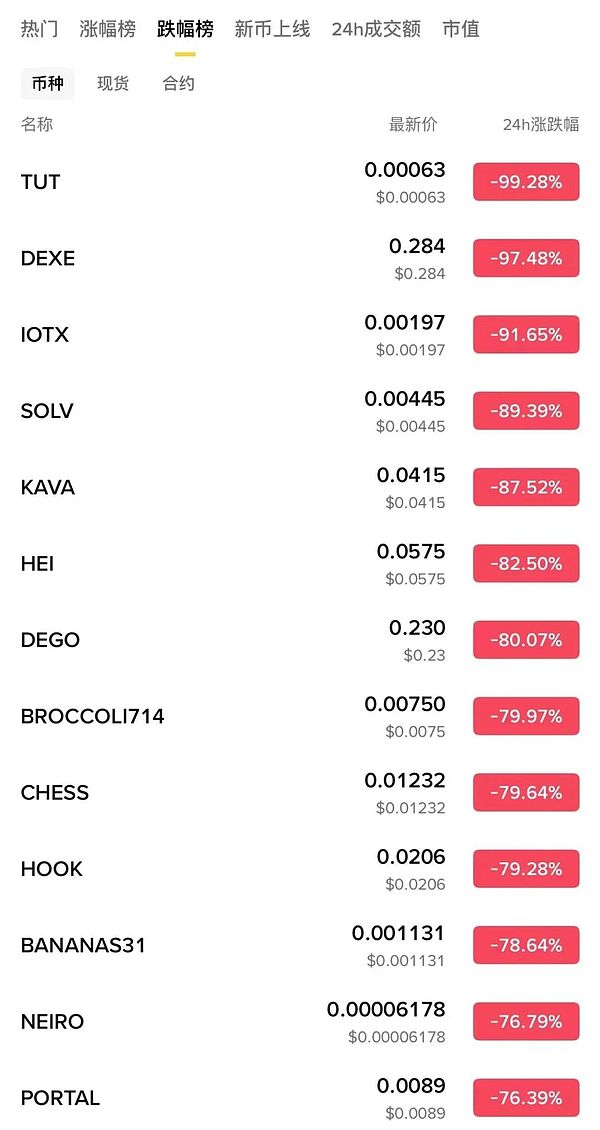The height and width of the screenshot is (1130, 600).
Task: Select the 合约 filter
Action: pos(179,84)
